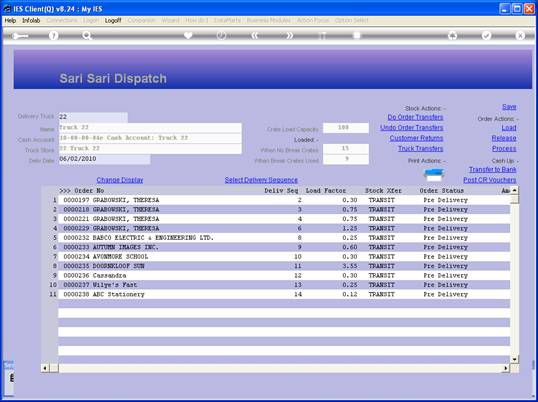The image size is (538, 402).
Task: Click the help question mark toolbar icon
Action: click(53, 35)
